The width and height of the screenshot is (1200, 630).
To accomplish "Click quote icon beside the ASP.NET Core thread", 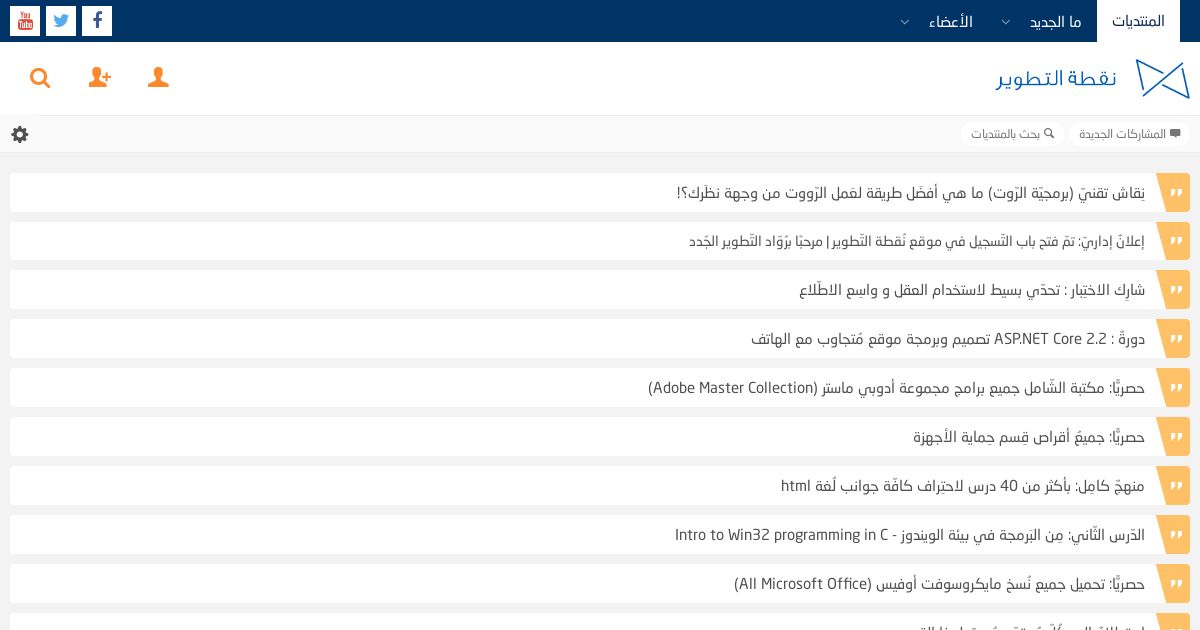I will click(x=1176, y=339).
